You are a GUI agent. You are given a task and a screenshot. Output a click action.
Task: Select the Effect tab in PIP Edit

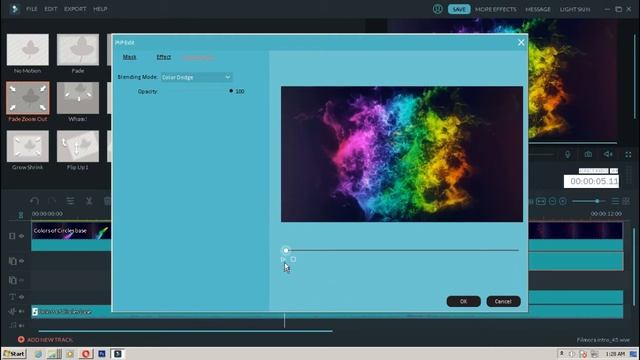click(164, 57)
